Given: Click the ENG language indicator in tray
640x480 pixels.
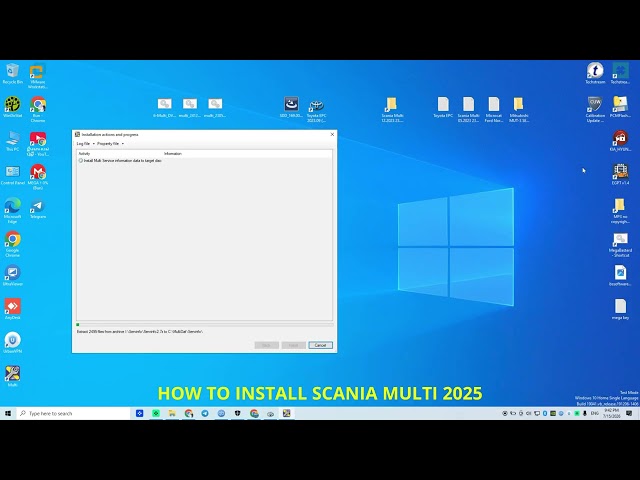Looking at the screenshot, I should pos(595,413).
